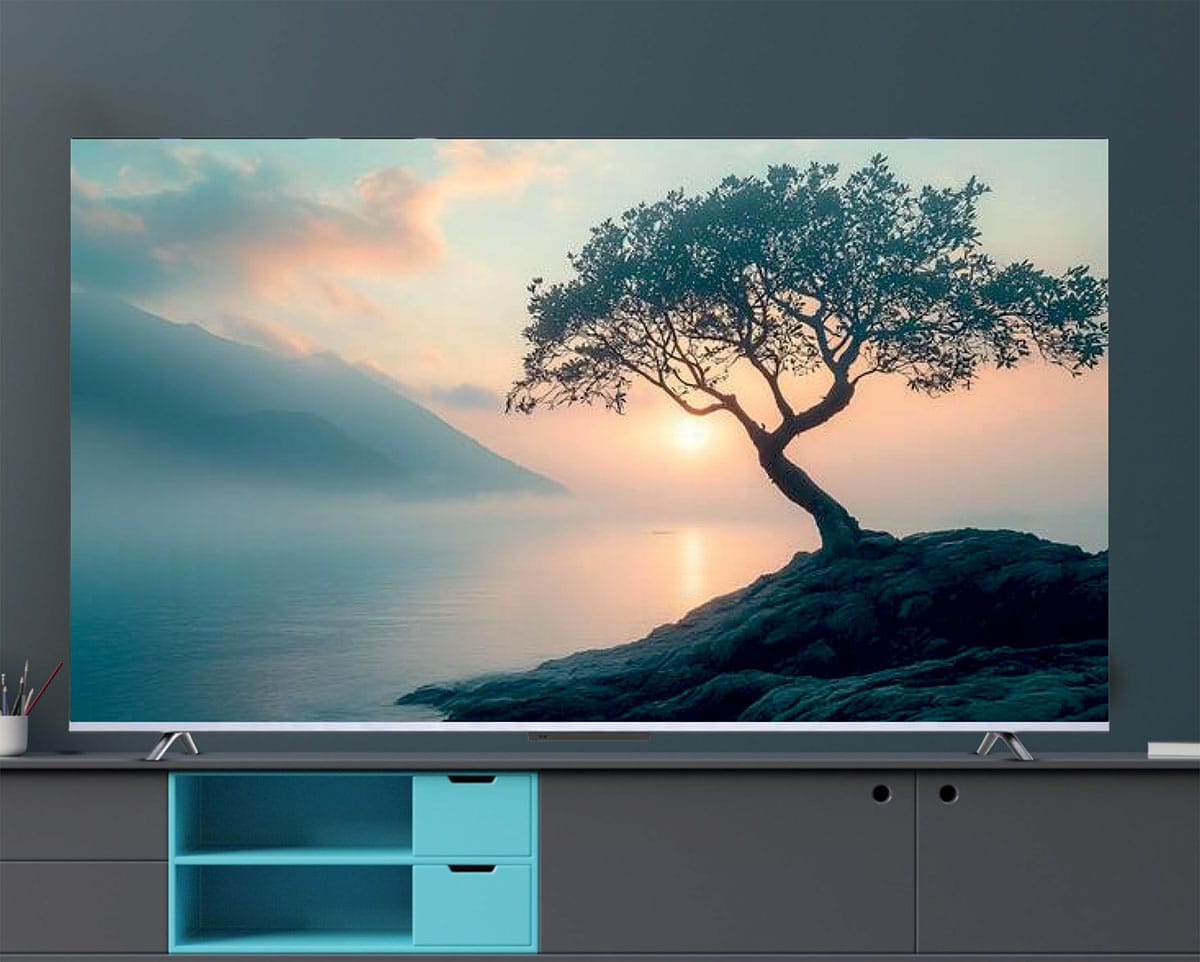Select the right TV stand leg
Image resolution: width=1200 pixels, height=962 pixels.
click(x=1004, y=745)
